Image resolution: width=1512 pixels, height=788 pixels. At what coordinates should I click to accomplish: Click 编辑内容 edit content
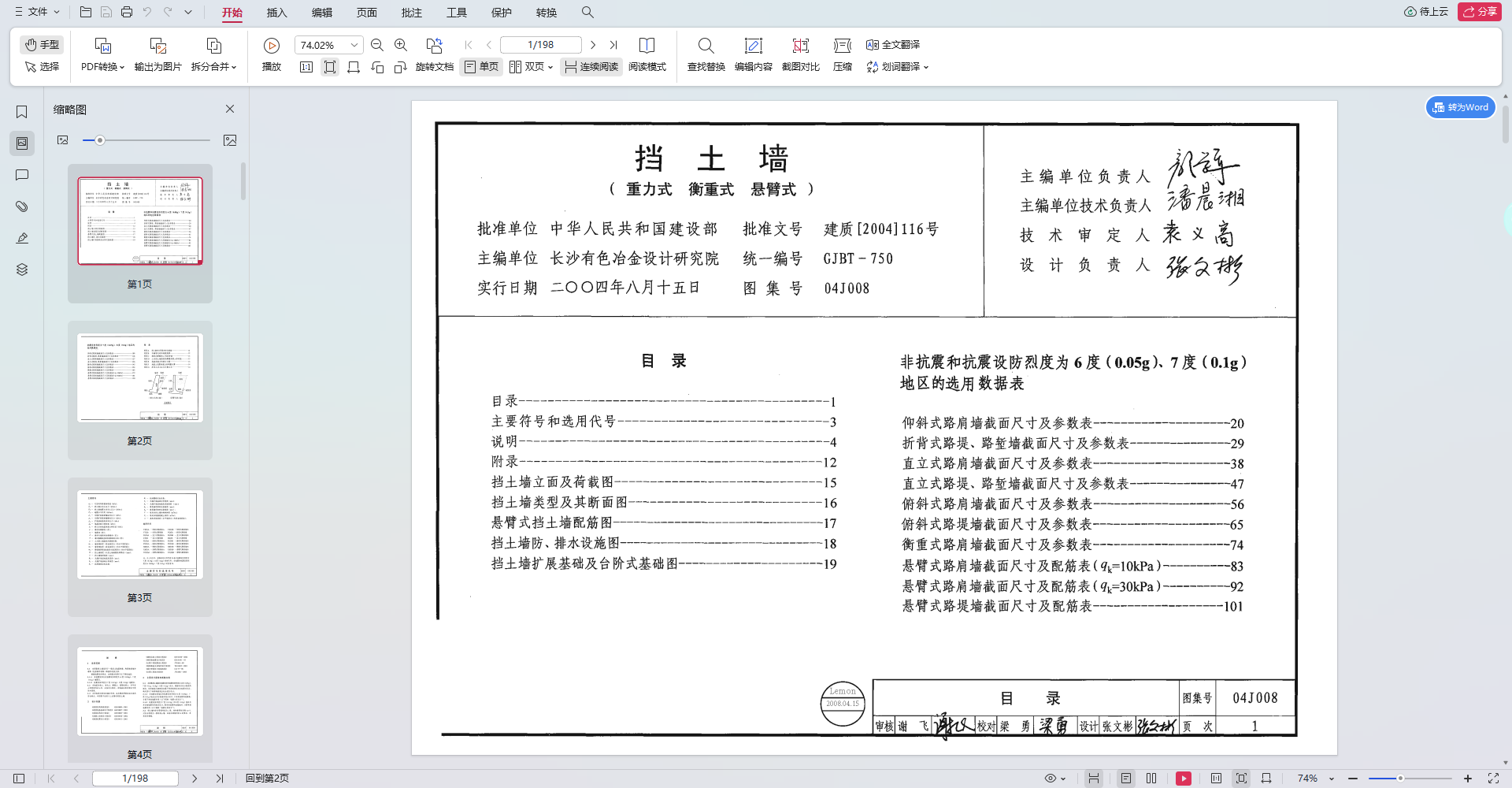click(x=754, y=54)
